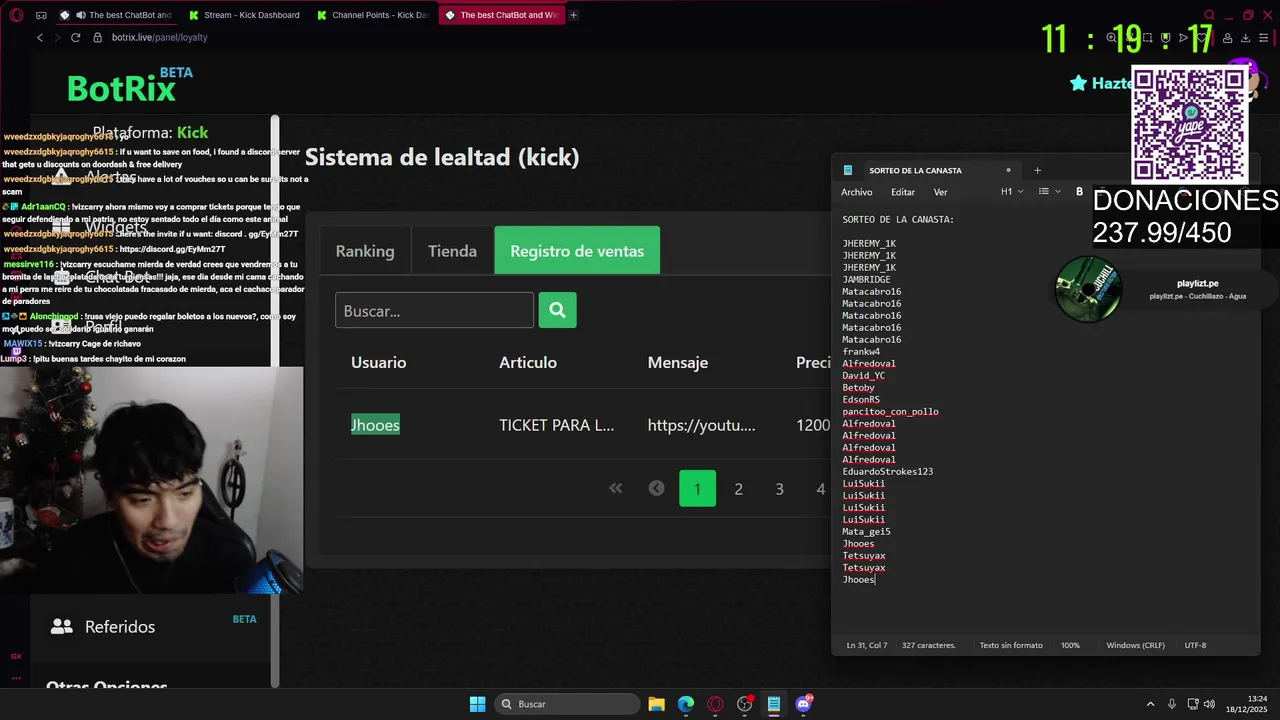
Task: Click pancitoo_con_pollo line in Notepad
Action: pyautogui.click(x=890, y=412)
